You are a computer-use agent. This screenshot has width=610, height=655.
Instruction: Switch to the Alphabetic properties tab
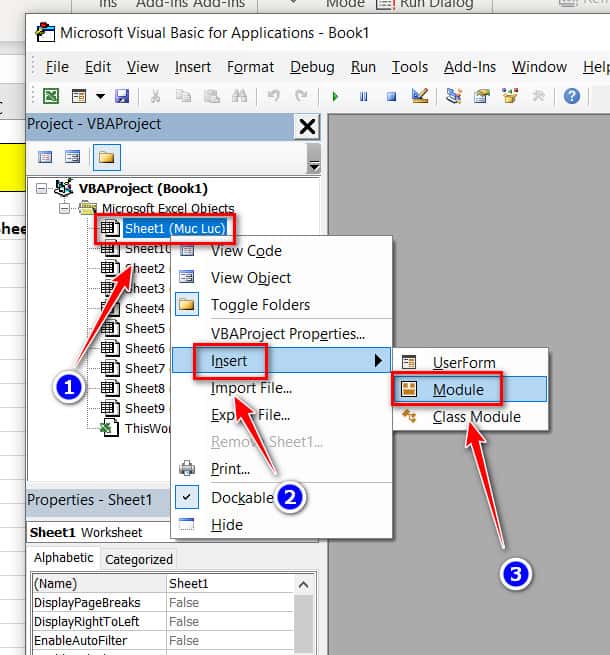coord(64,558)
